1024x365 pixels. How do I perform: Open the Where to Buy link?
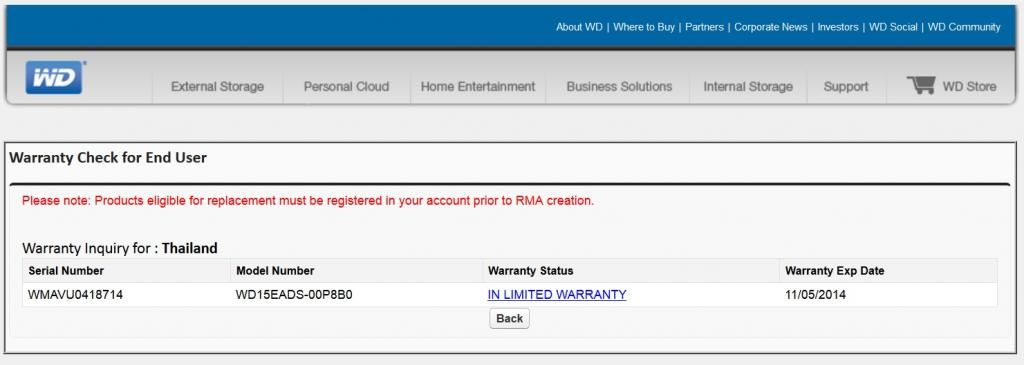tap(644, 27)
